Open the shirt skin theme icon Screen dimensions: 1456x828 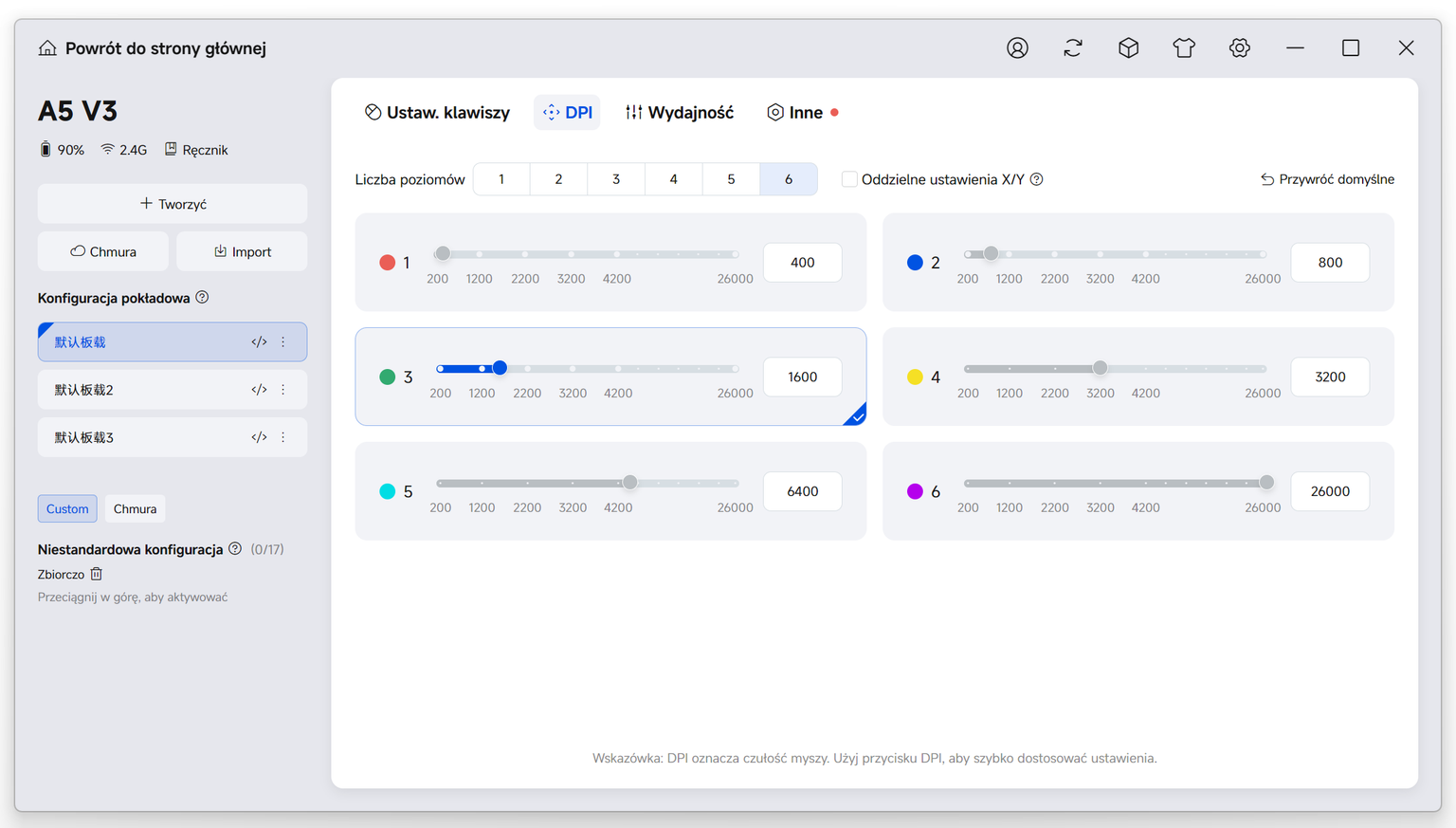pyautogui.click(x=1184, y=48)
